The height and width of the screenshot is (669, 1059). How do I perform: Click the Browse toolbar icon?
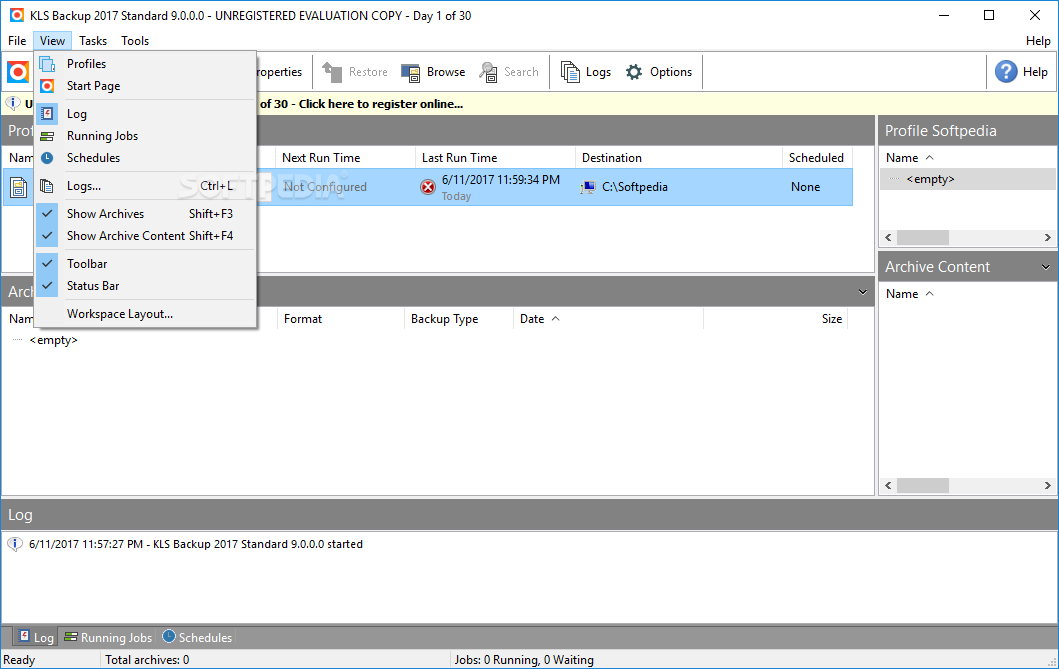tap(411, 72)
